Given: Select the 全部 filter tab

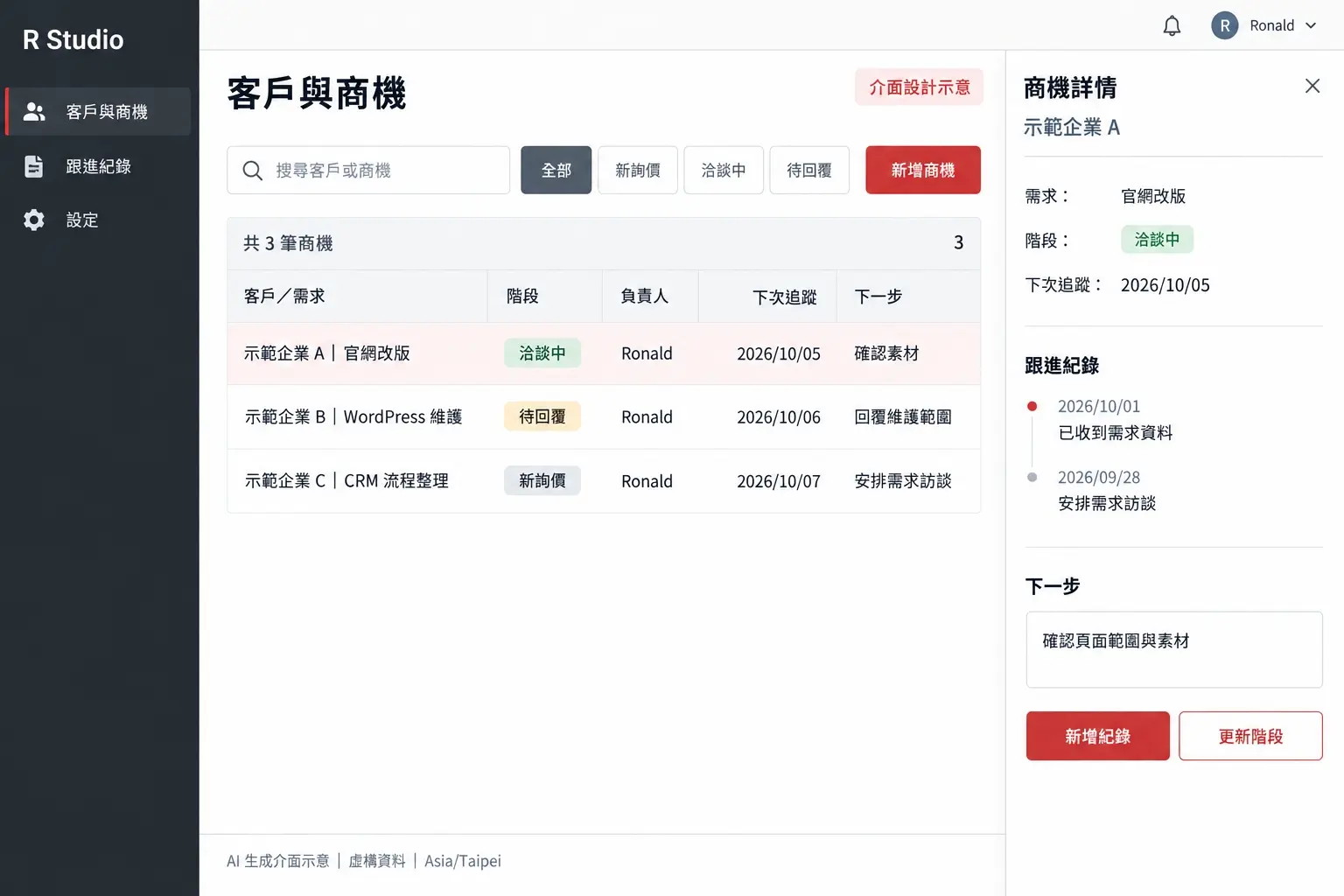Looking at the screenshot, I should tap(556, 171).
